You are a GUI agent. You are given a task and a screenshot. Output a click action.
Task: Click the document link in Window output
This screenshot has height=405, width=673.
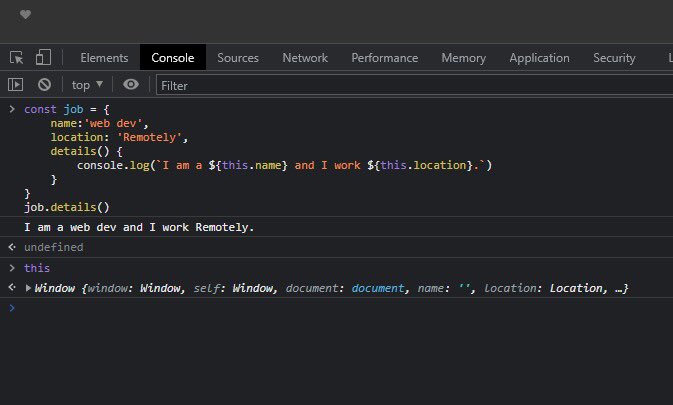(x=378, y=288)
